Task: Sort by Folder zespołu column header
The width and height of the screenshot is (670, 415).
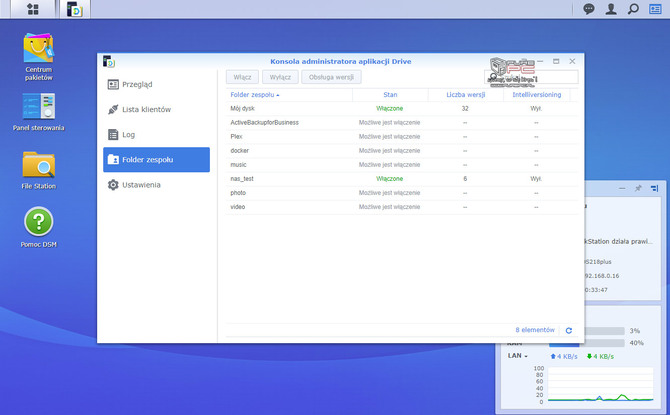Action: coord(289,95)
